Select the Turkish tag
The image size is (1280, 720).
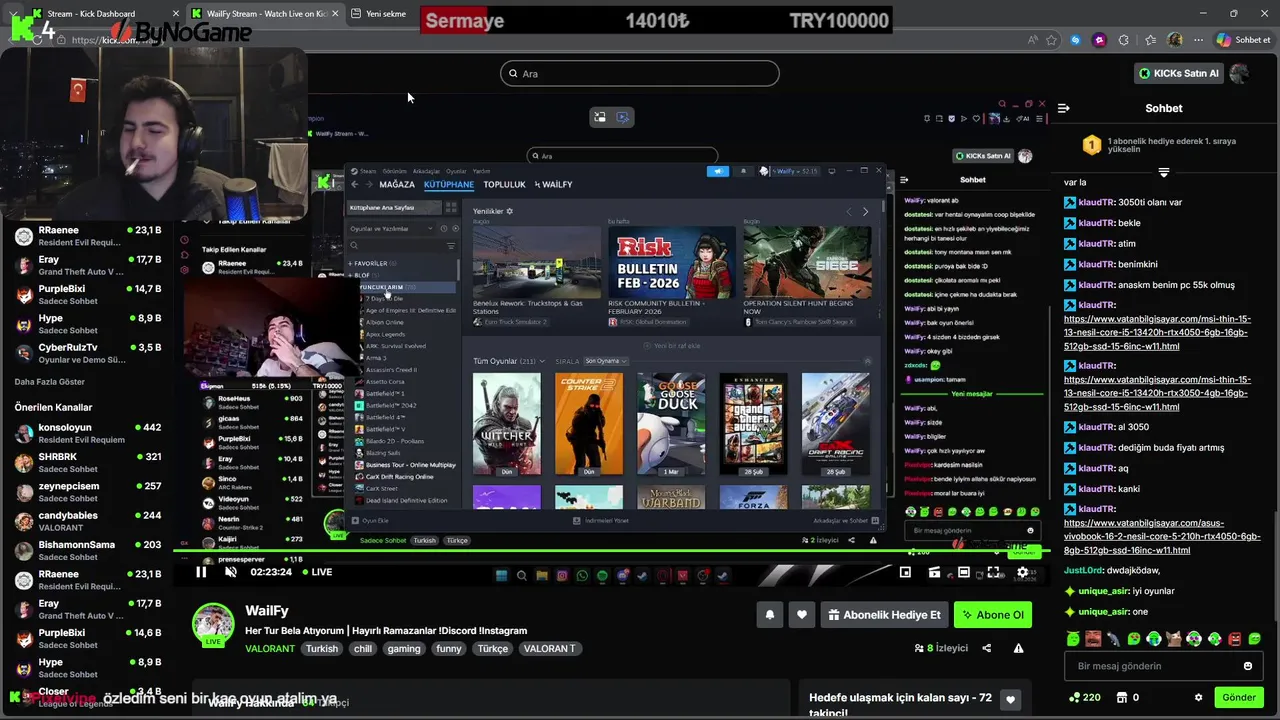[x=322, y=648]
